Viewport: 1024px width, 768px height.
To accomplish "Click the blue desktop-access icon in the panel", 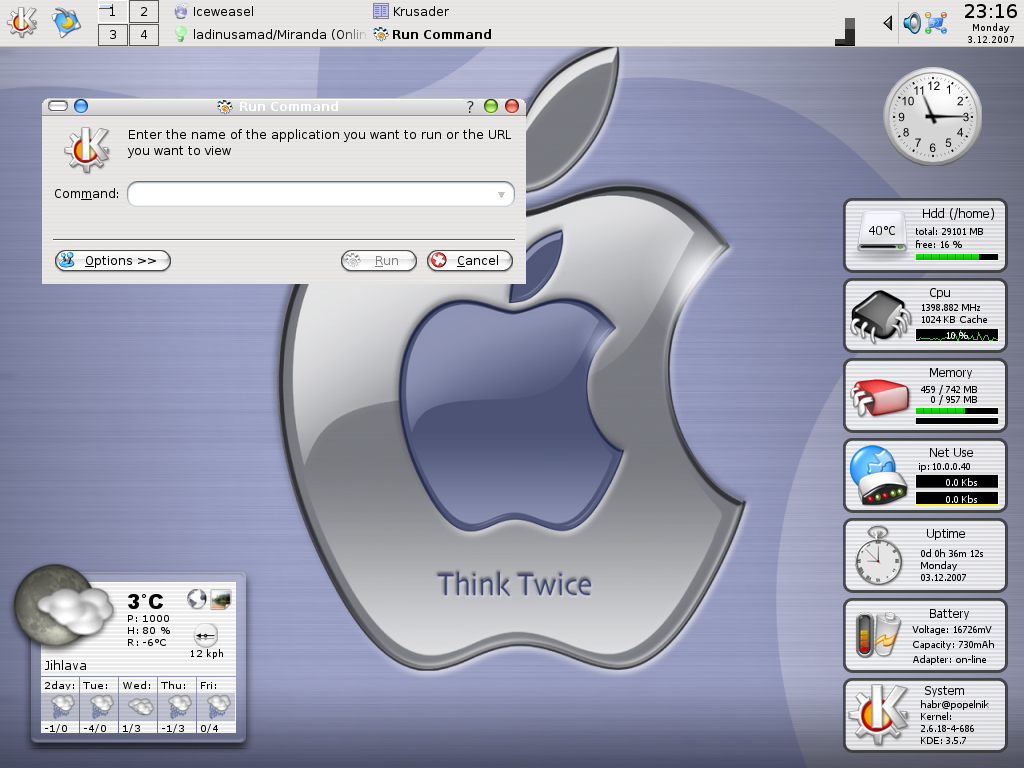I will (x=66, y=23).
